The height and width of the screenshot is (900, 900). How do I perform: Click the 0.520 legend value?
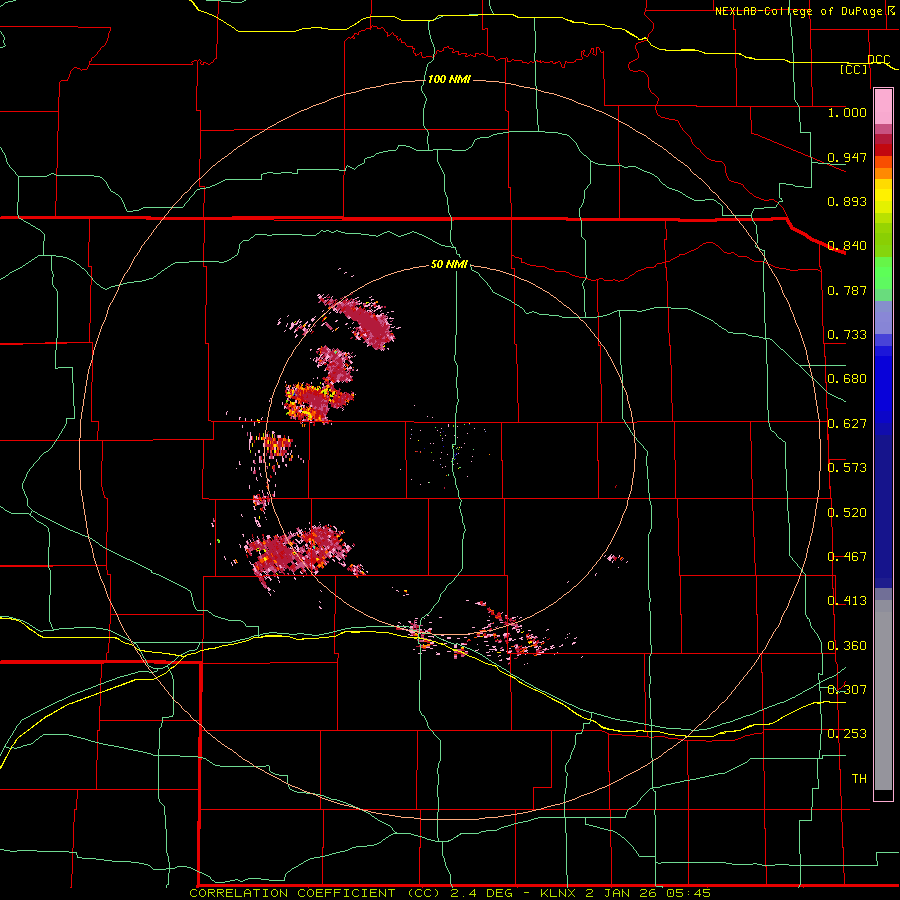pyautogui.click(x=847, y=512)
